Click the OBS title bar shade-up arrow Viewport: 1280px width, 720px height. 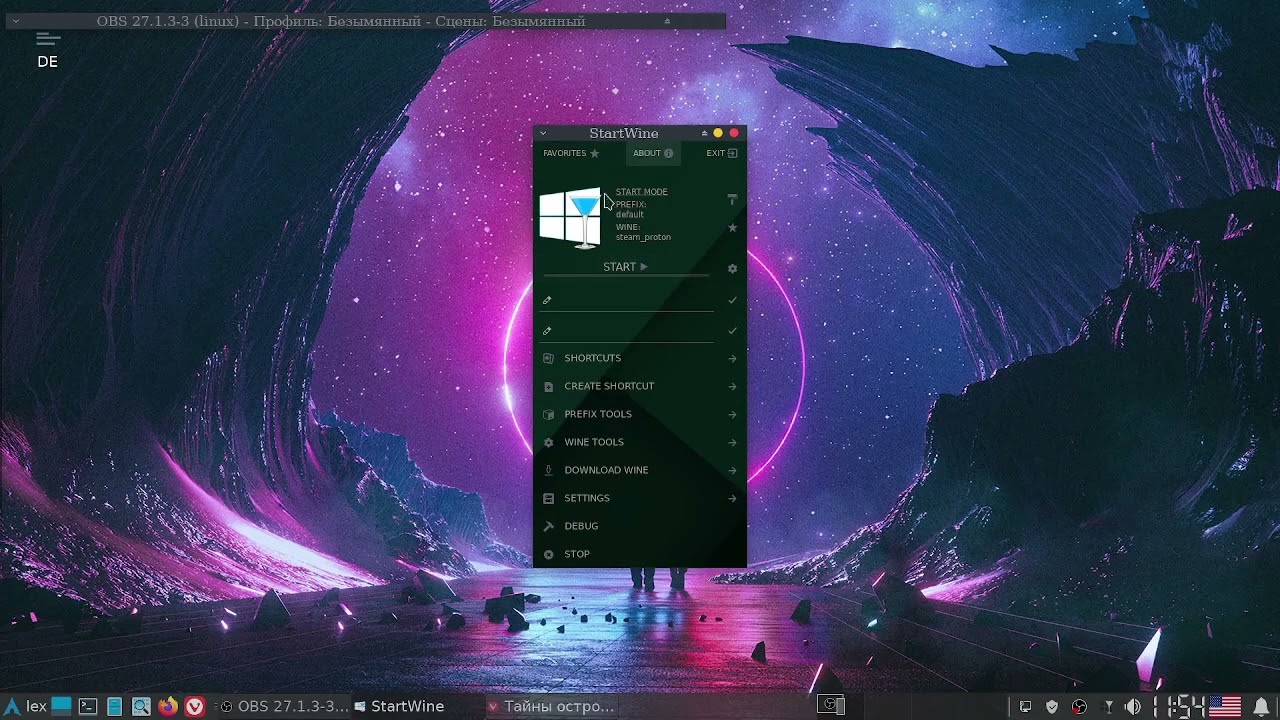(x=667, y=21)
